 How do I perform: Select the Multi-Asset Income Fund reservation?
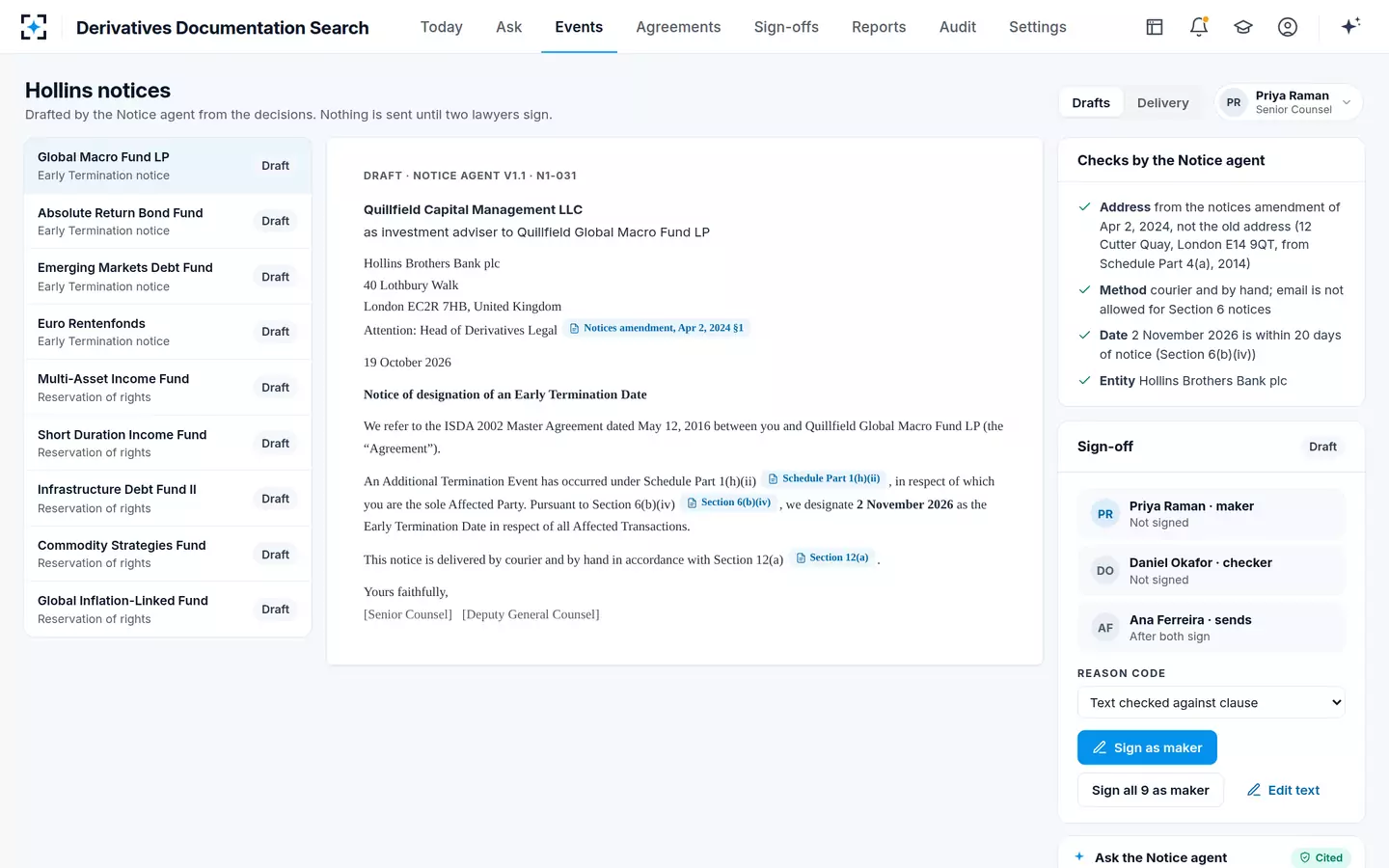coord(168,388)
